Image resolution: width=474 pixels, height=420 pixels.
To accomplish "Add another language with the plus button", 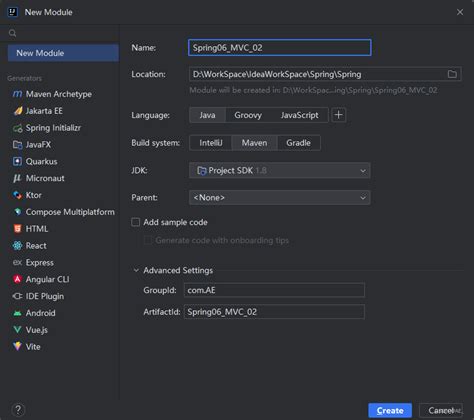I will [338, 115].
